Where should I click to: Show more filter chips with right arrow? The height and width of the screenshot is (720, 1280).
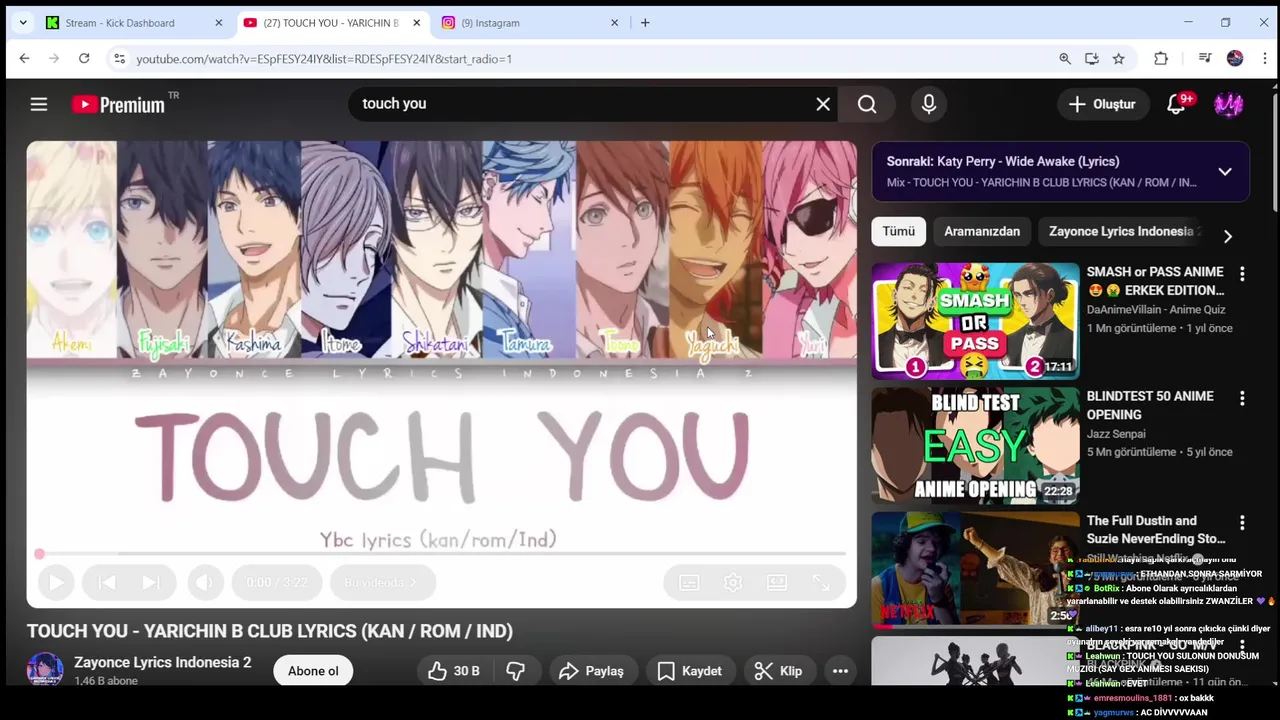tap(1228, 236)
